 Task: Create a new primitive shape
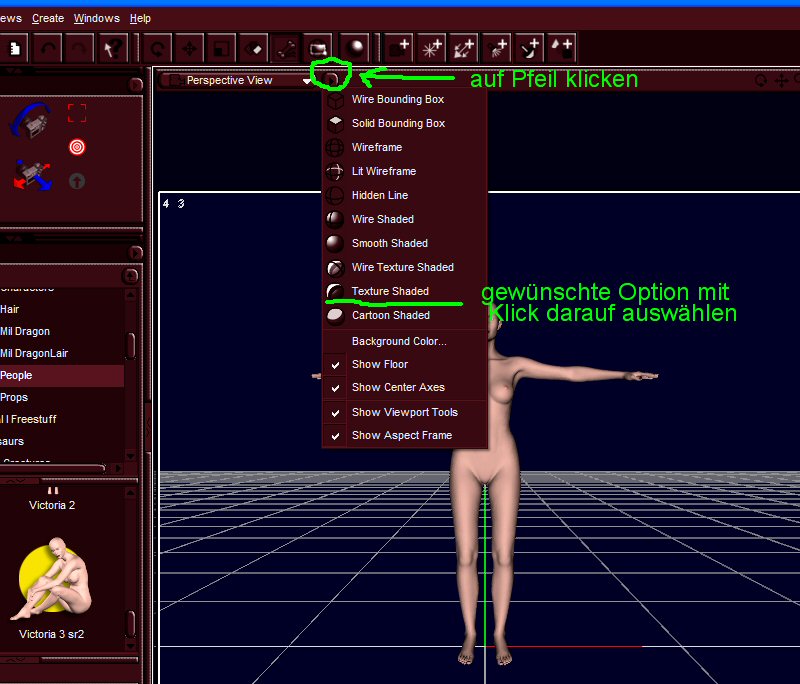pyautogui.click(x=562, y=49)
